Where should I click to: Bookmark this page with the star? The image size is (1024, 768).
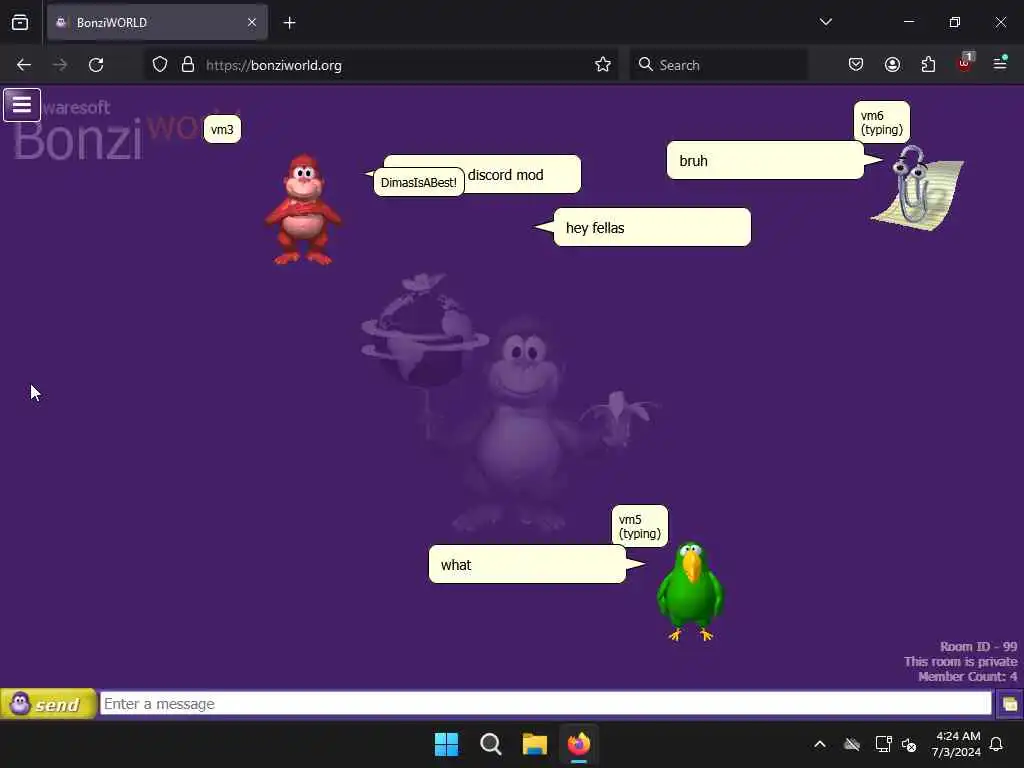(603, 65)
